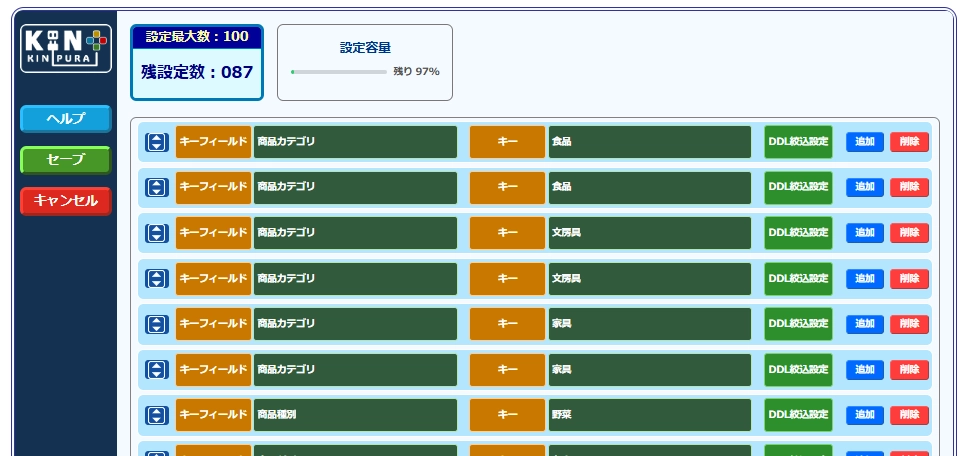
Task: Click the 設定容量 progress bar
Action: pyautogui.click(x=339, y=72)
